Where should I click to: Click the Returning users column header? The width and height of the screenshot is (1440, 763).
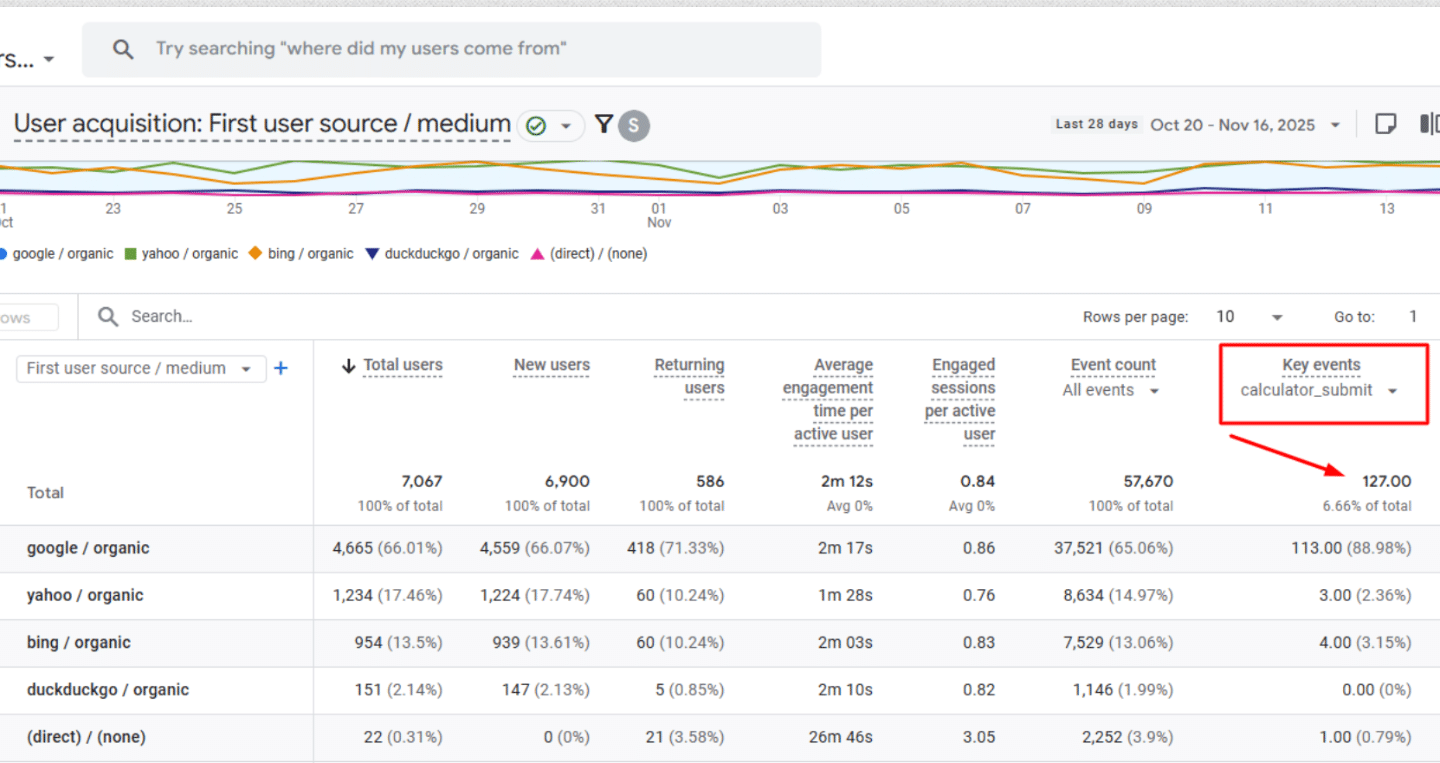(690, 376)
